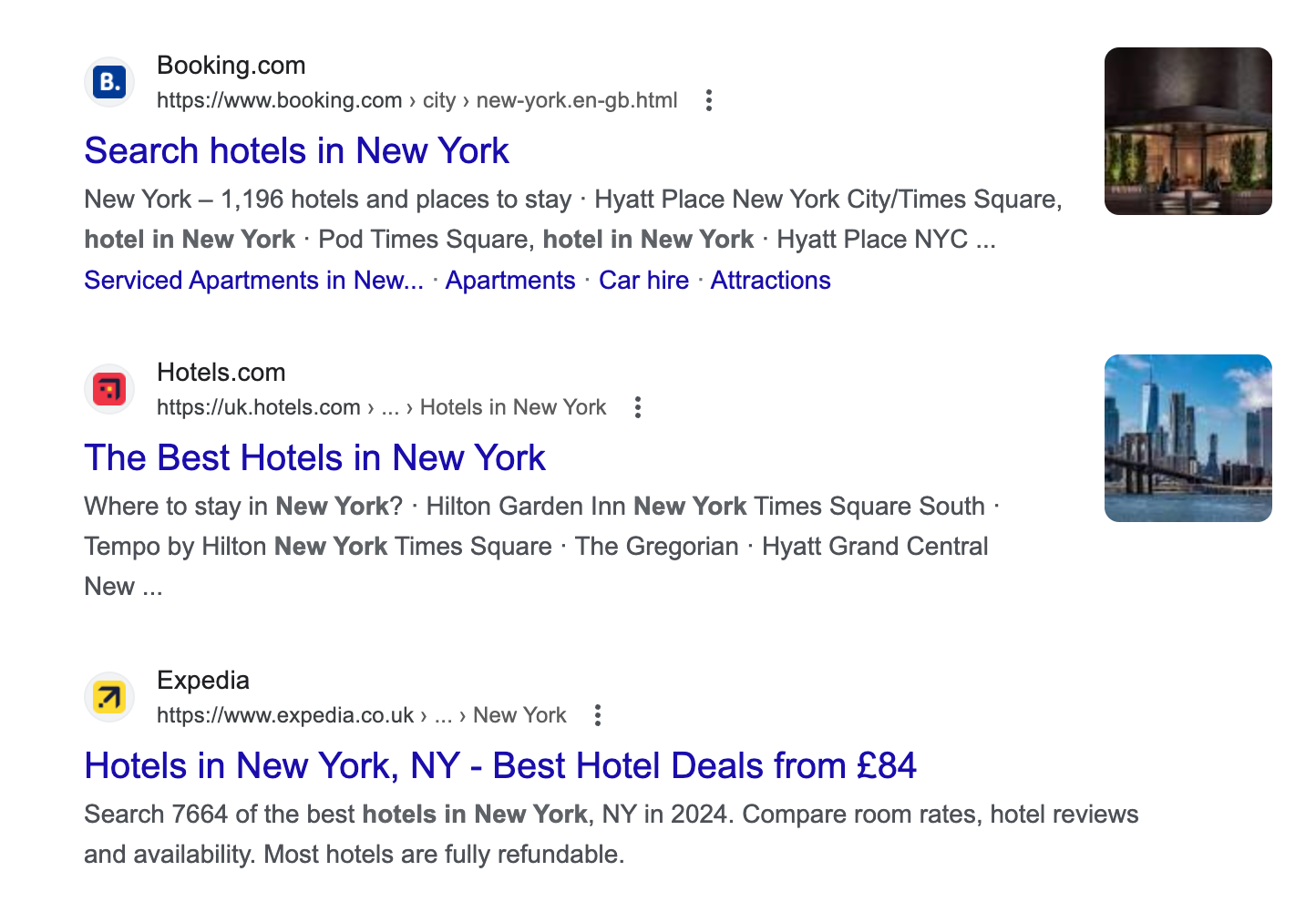Click the expedia.co.uk URL breadcrumb
Viewport: 1316px width, 902px height.
[361, 715]
